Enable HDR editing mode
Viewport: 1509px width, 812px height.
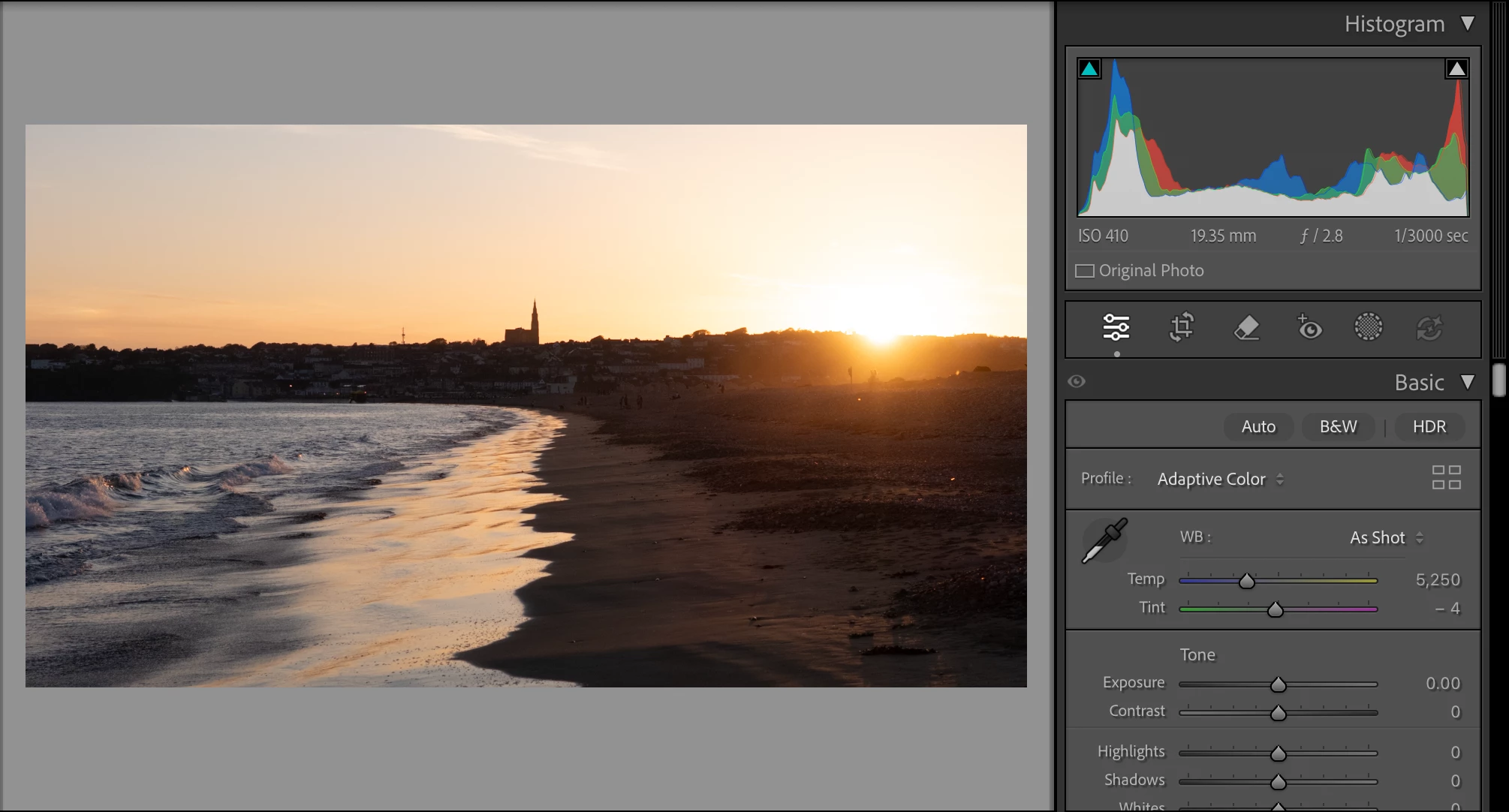1429,426
